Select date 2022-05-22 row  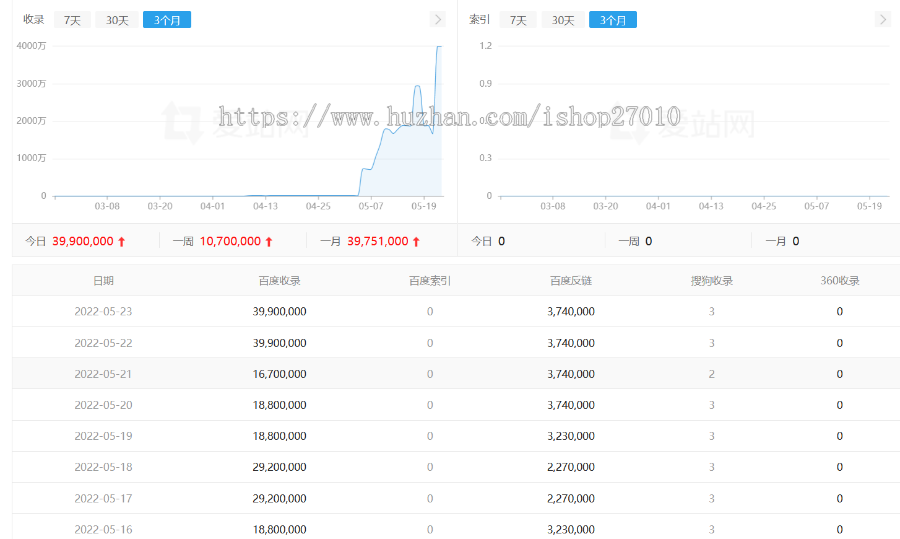(x=456, y=343)
